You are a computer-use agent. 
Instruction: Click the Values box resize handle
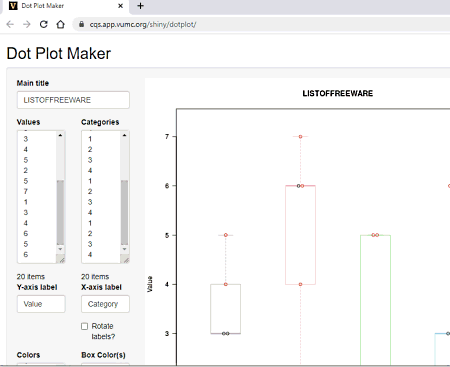point(62,260)
